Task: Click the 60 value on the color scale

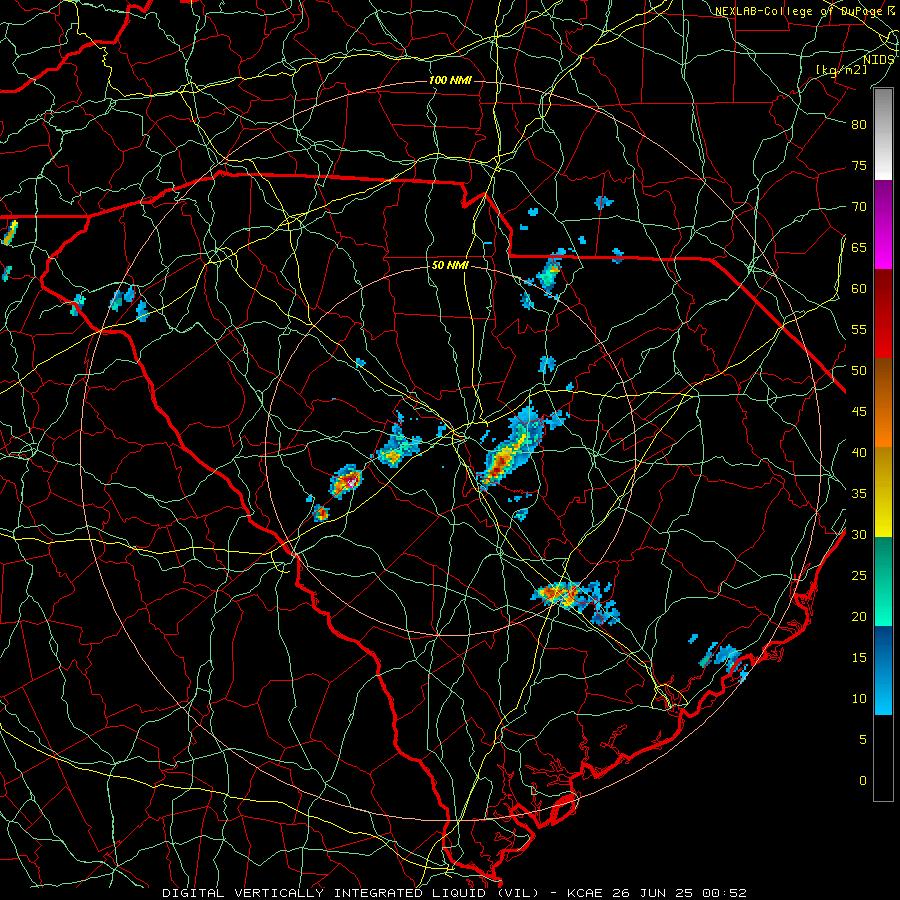Action: pyautogui.click(x=859, y=289)
